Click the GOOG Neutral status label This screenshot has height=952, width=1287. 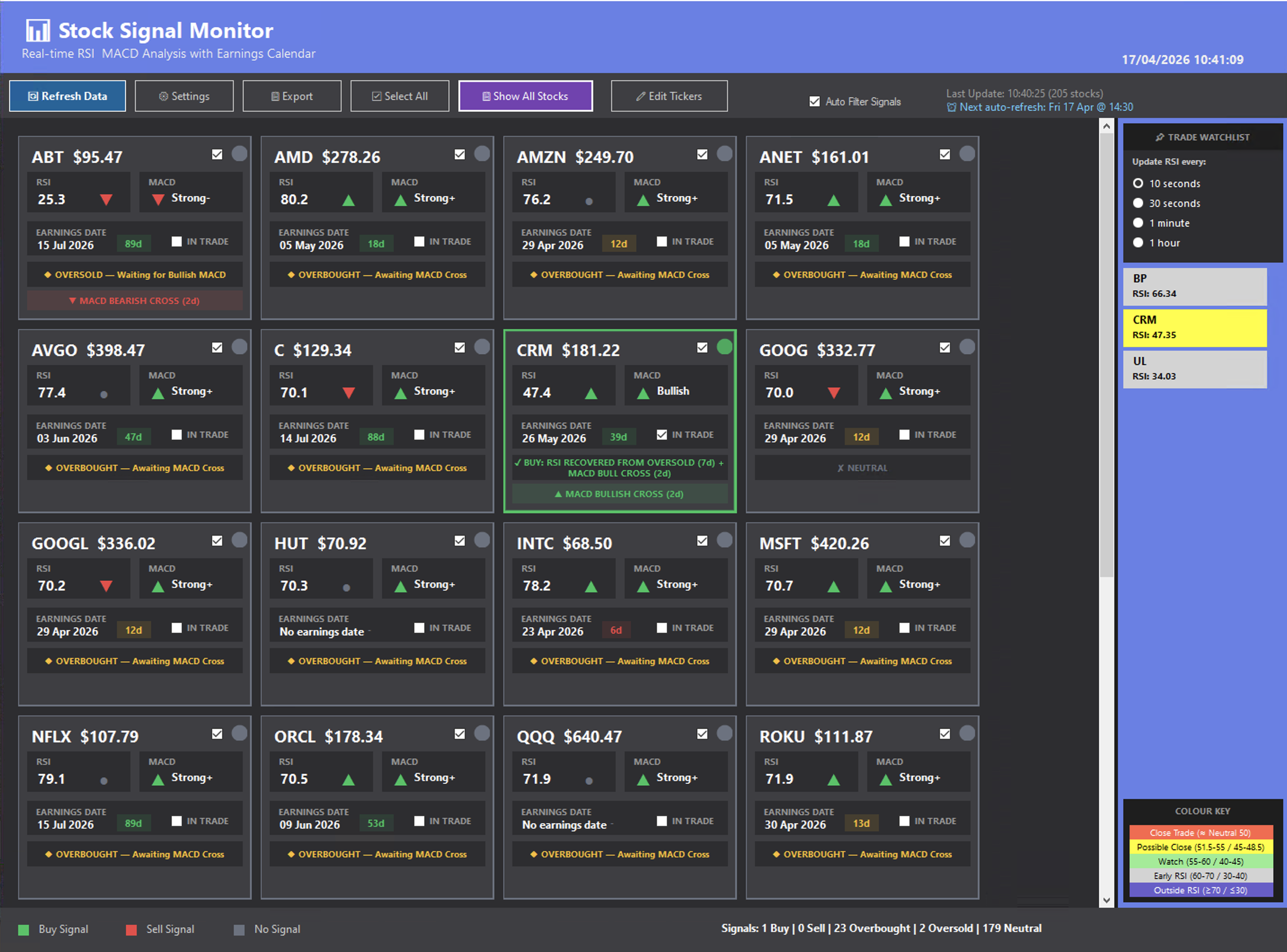[862, 468]
